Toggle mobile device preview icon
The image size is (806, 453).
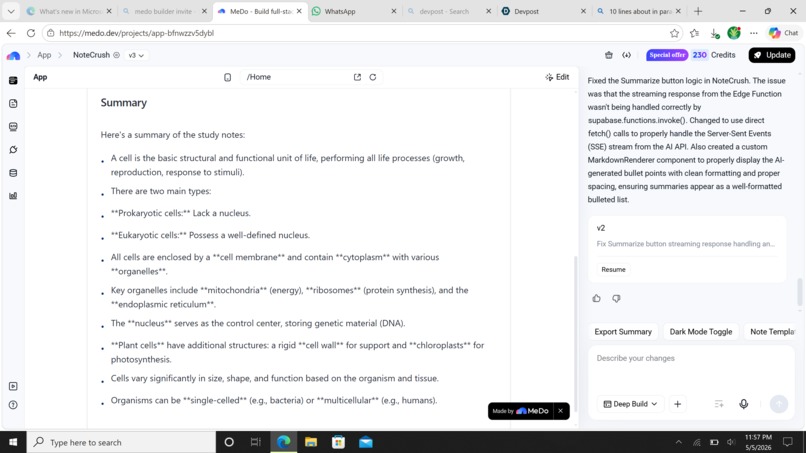tap(227, 77)
